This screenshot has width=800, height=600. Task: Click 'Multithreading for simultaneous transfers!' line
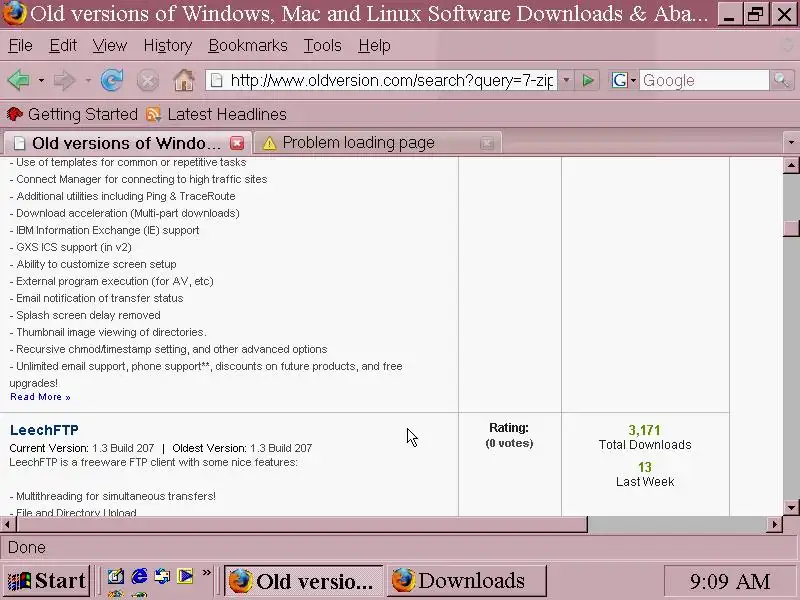tap(112, 496)
